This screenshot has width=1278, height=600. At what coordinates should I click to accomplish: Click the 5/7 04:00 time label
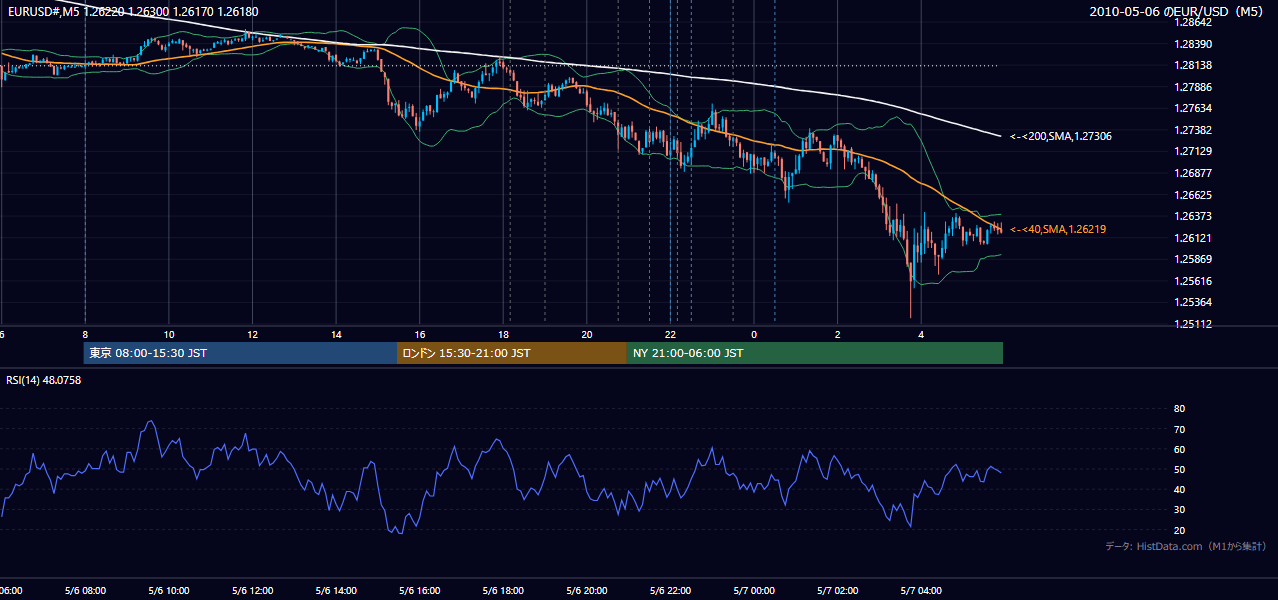921,590
